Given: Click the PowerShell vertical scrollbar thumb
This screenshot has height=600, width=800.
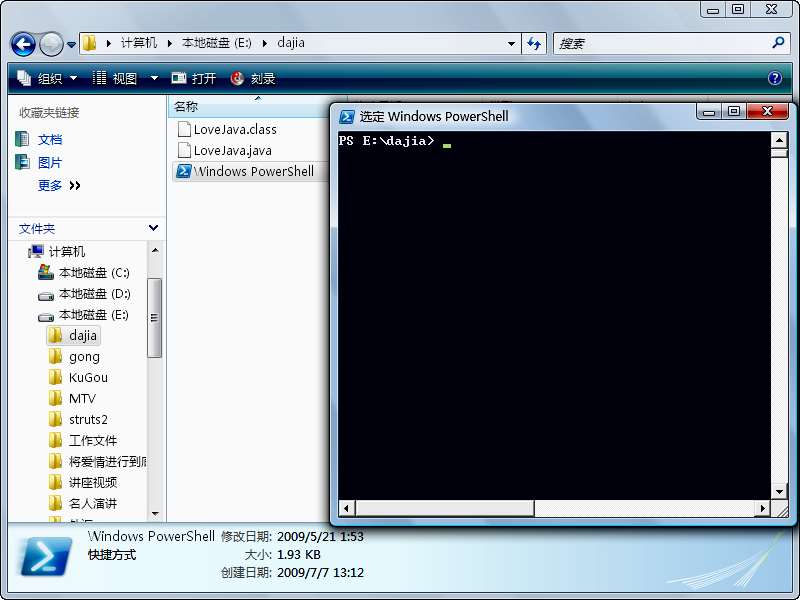Looking at the screenshot, I should point(779,153).
